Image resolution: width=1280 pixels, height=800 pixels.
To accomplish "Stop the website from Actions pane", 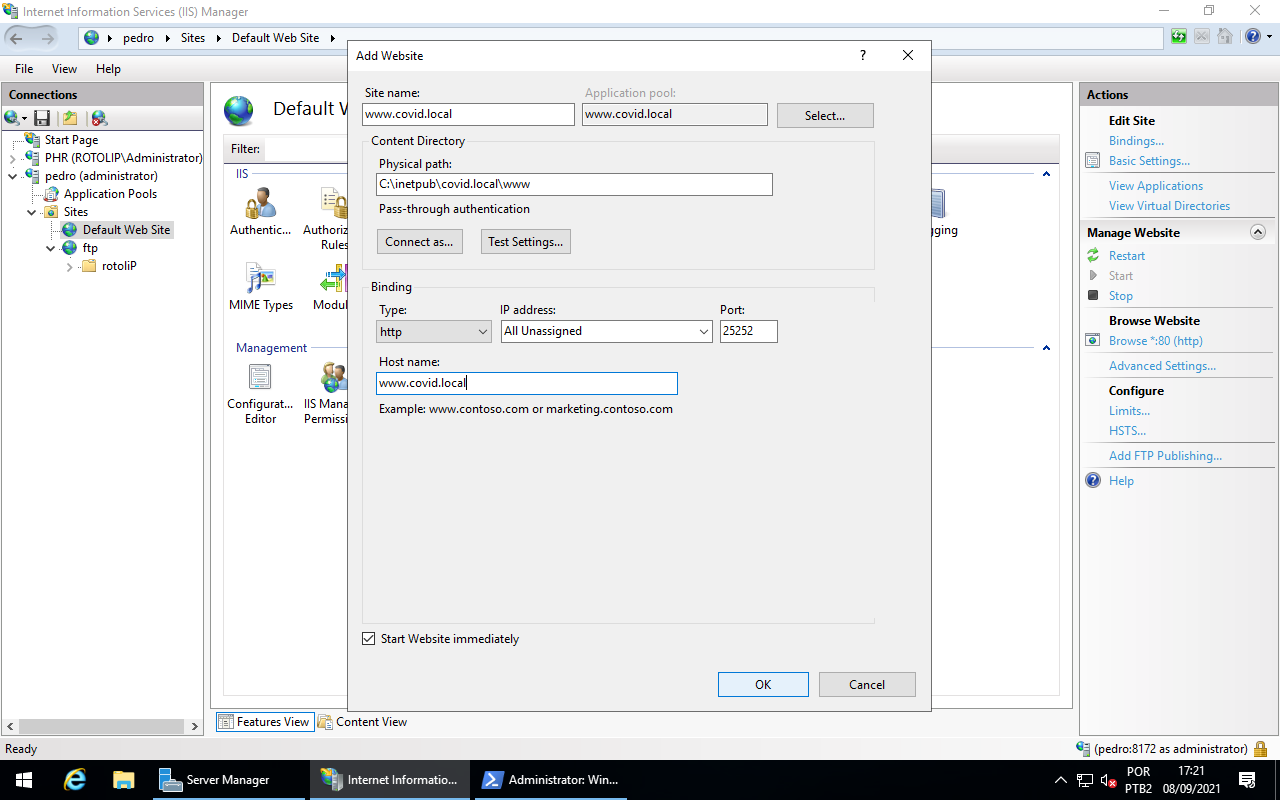I will click(x=1120, y=295).
